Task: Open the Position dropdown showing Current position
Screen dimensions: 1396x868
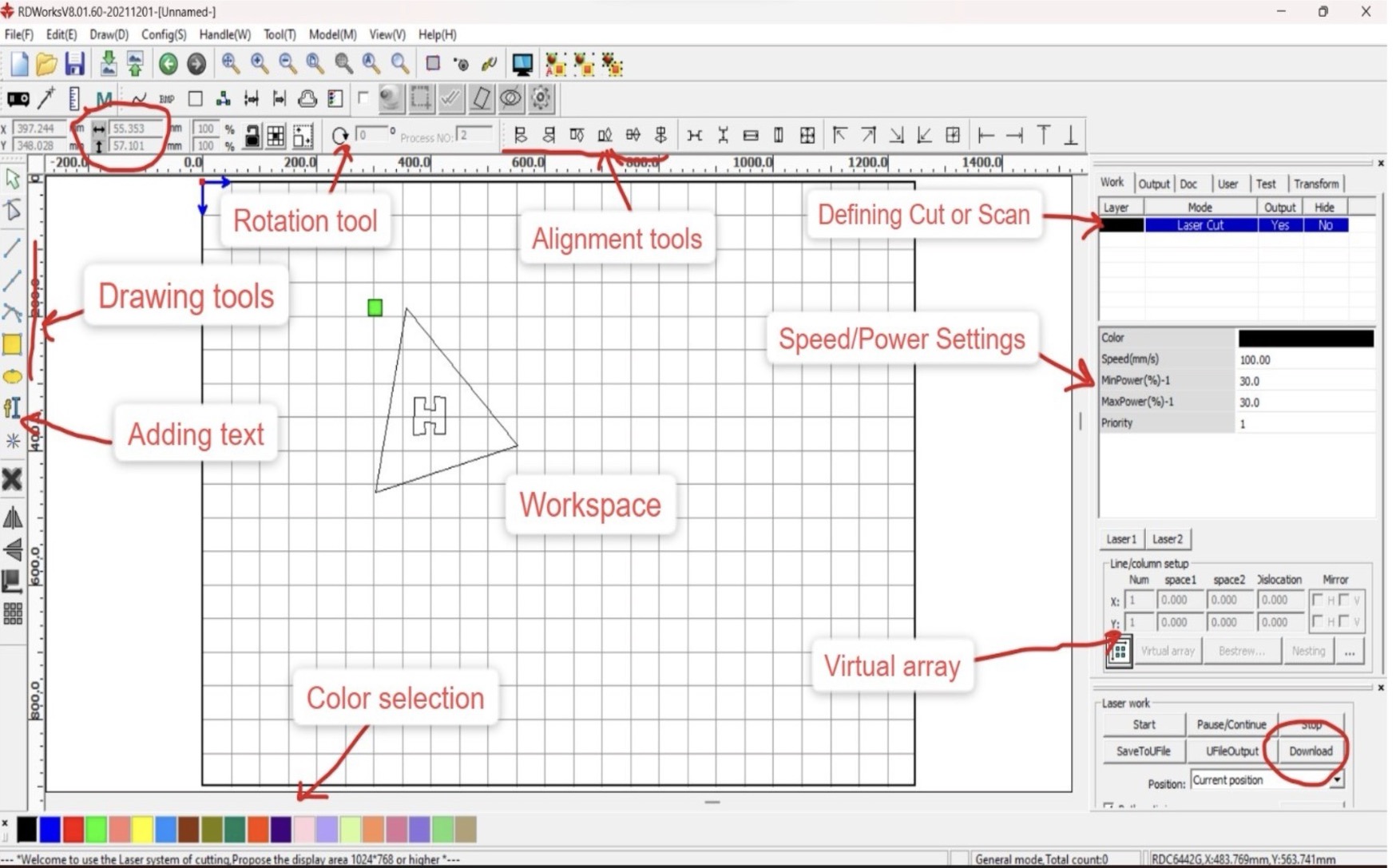Action: pyautogui.click(x=1267, y=780)
